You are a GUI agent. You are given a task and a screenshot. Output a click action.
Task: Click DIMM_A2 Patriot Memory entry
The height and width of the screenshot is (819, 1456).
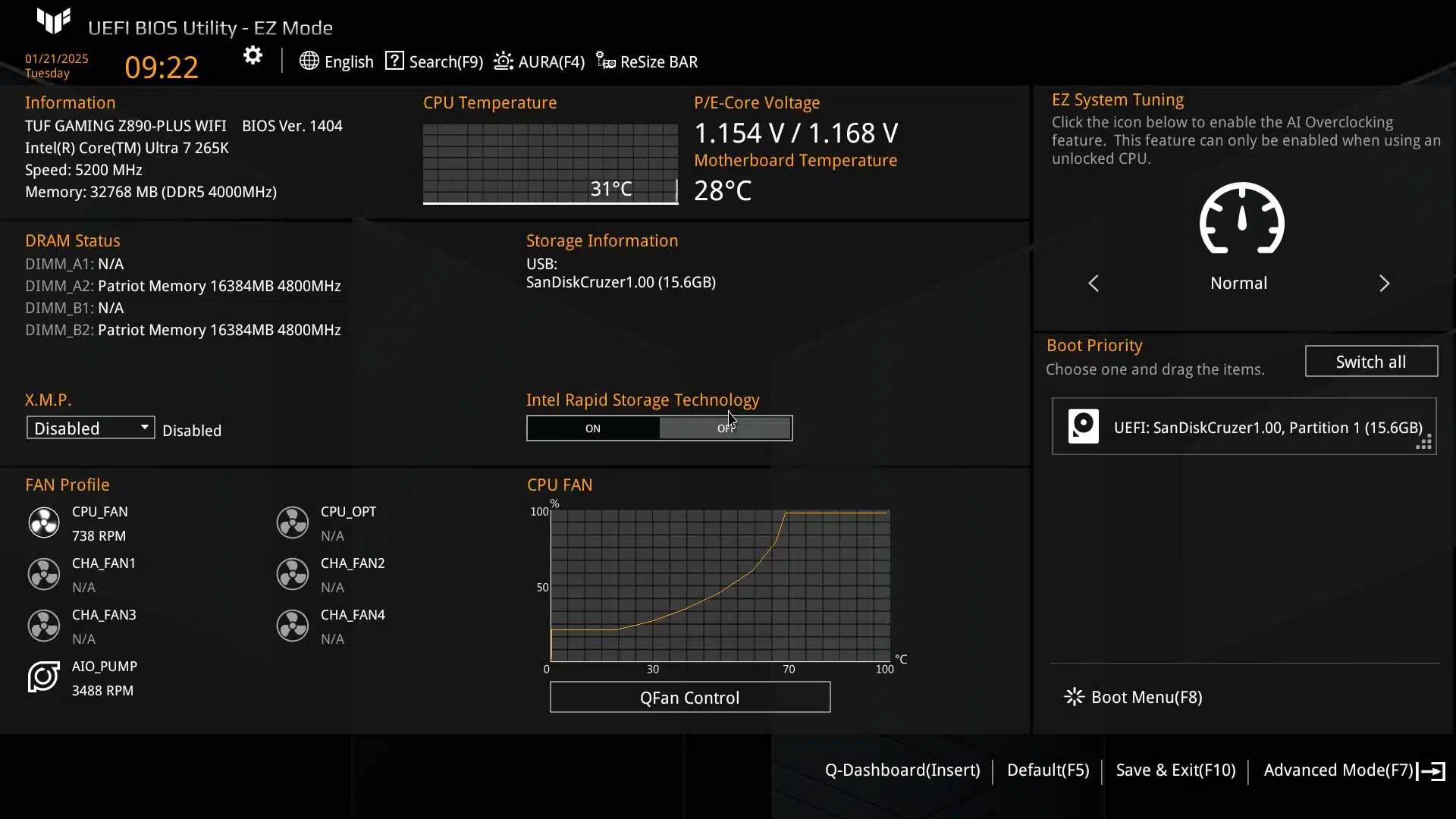click(183, 286)
